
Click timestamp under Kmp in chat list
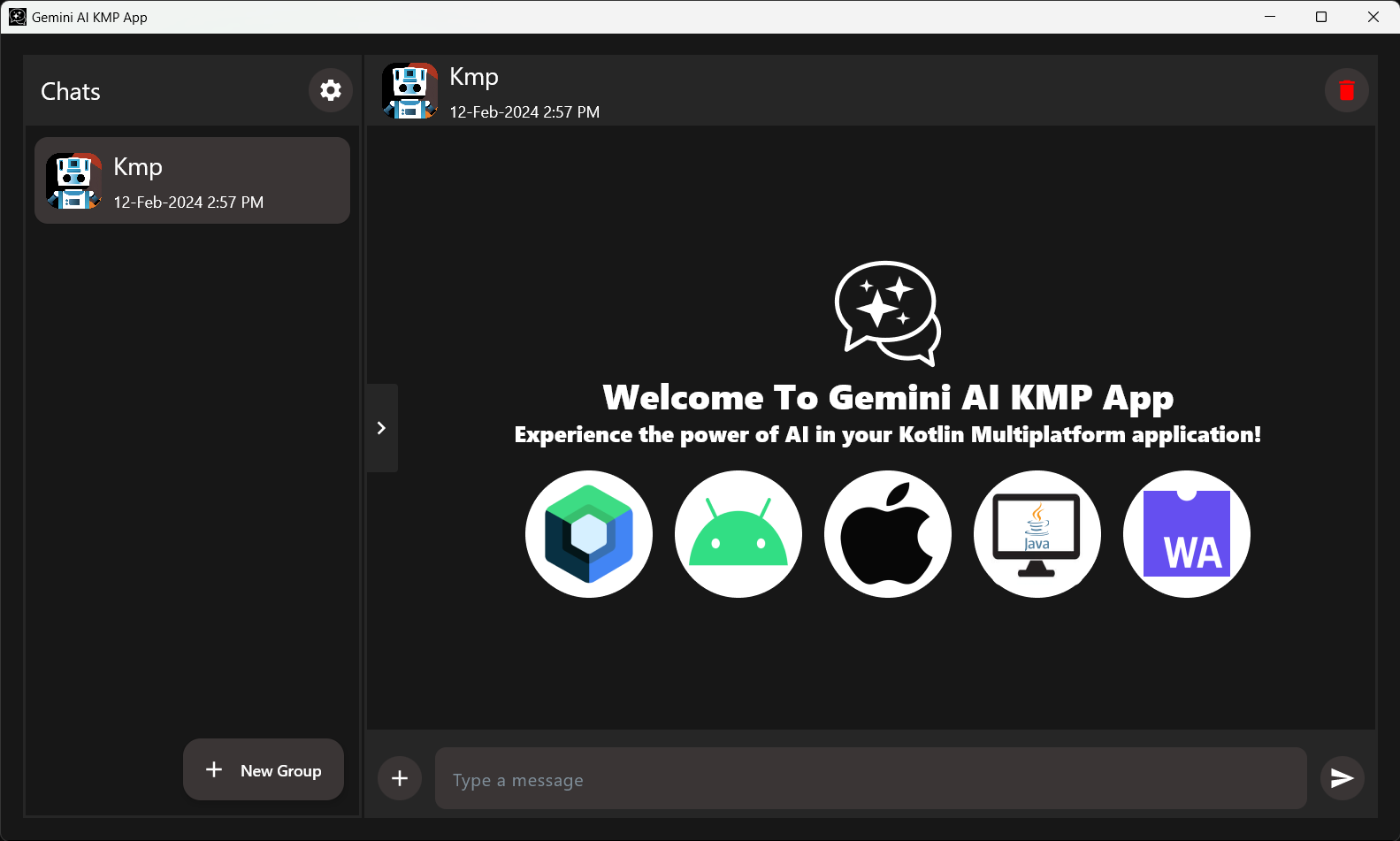[188, 203]
